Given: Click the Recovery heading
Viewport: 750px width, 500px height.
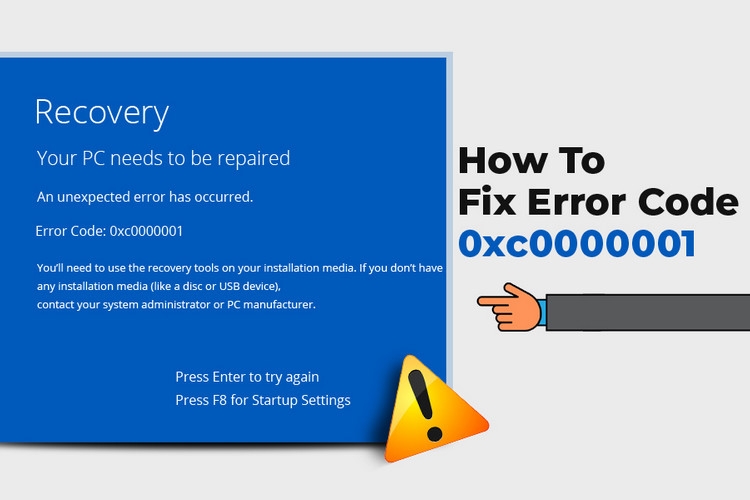Looking at the screenshot, I should point(102,113).
